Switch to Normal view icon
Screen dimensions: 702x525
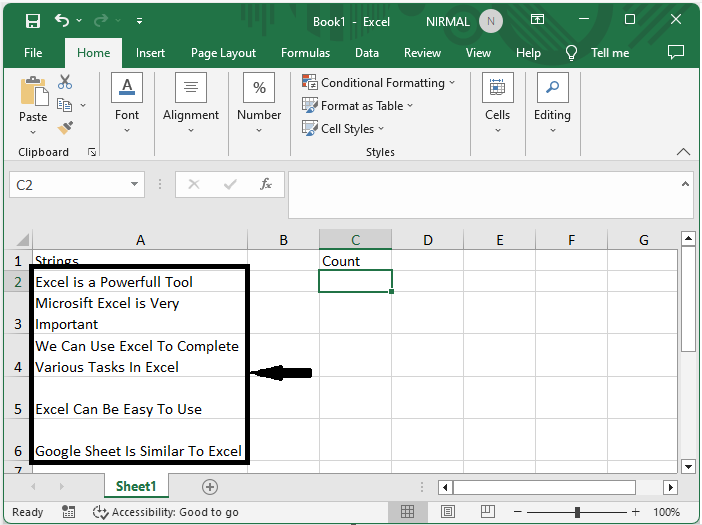[407, 512]
